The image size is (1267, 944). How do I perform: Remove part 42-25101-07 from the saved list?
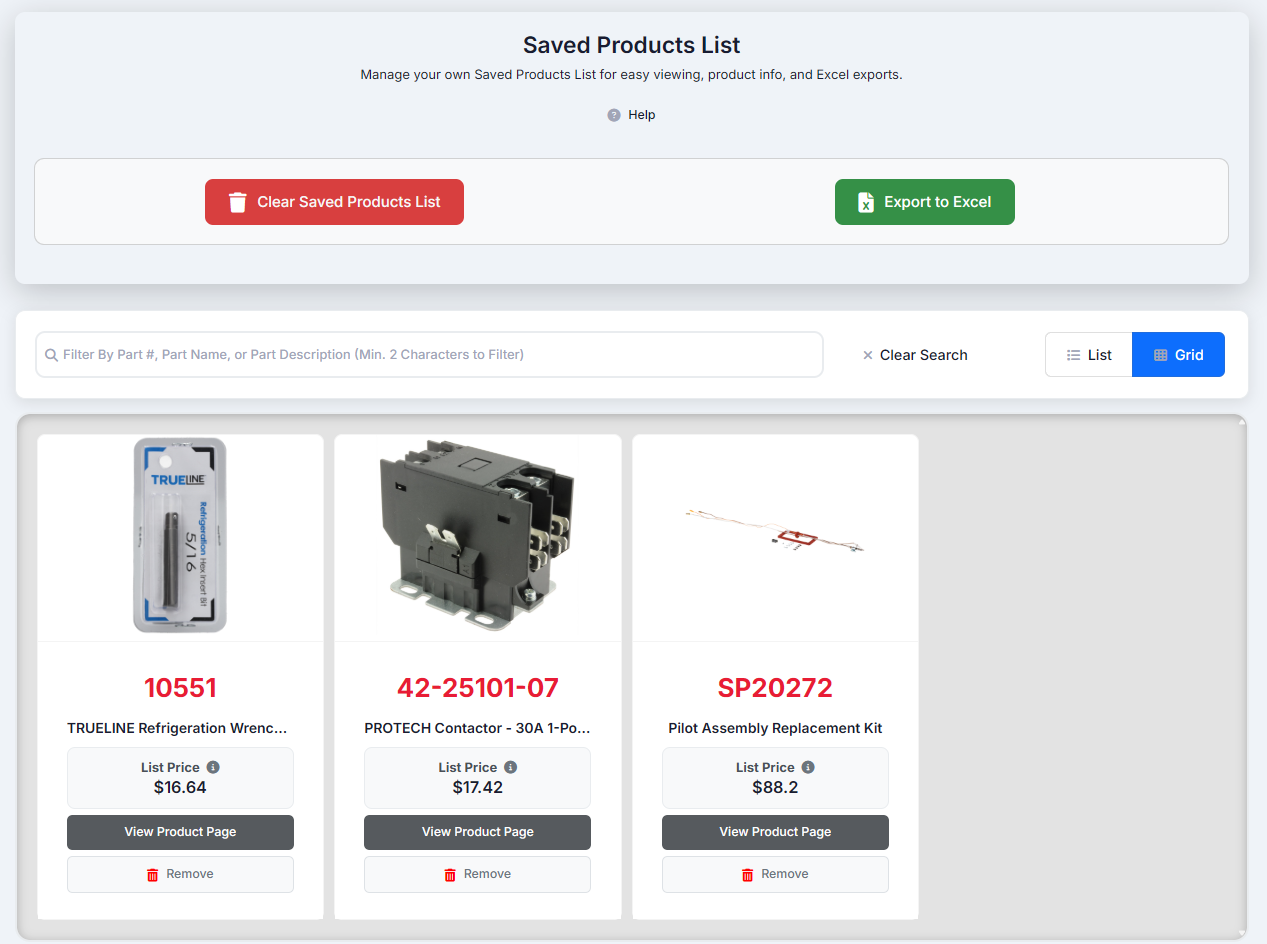click(x=478, y=874)
